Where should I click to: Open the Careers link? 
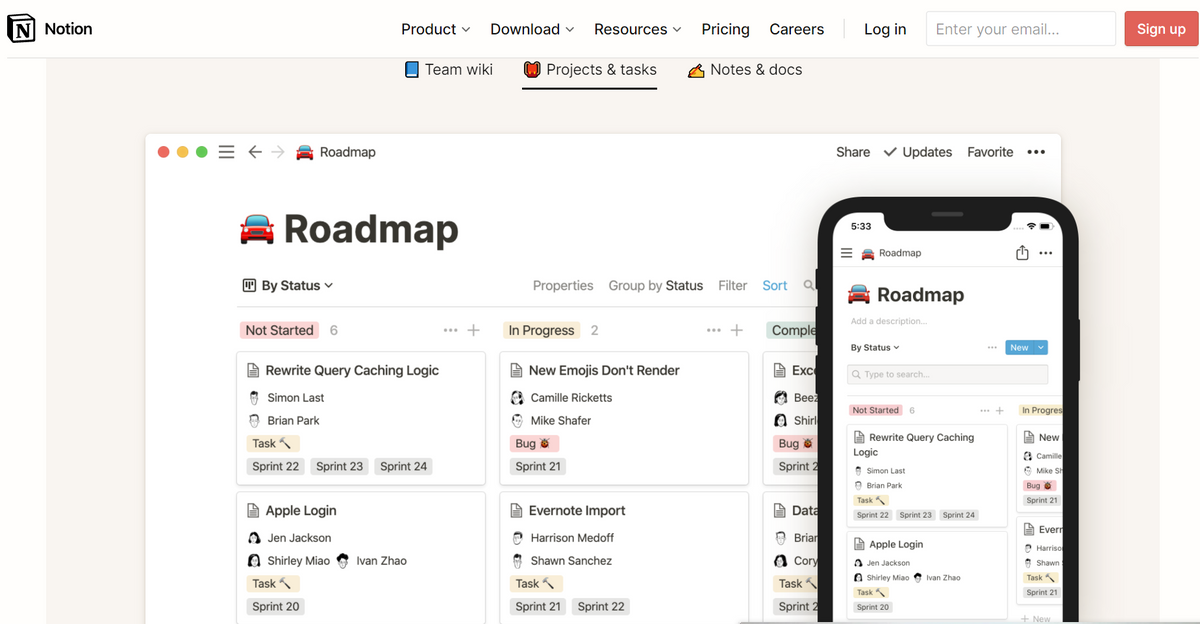pyautogui.click(x=797, y=29)
